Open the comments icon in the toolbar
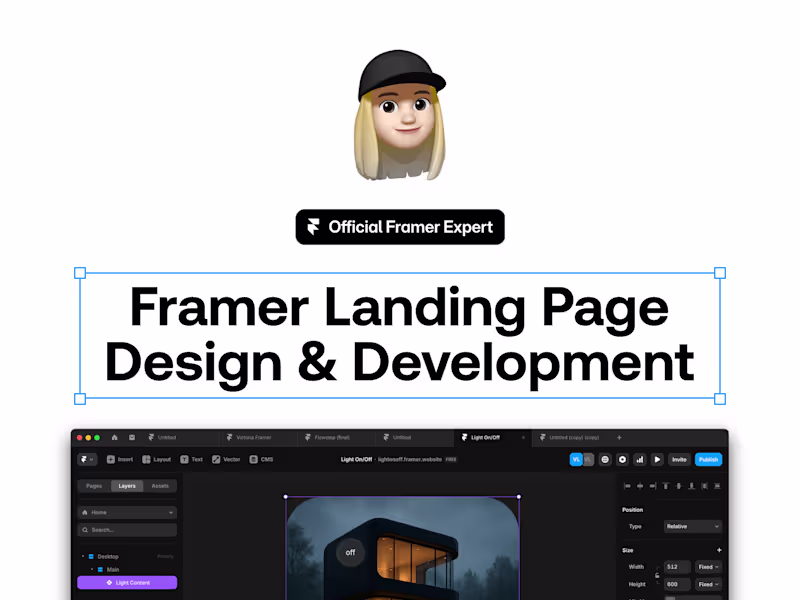800x600 pixels. pos(605,460)
